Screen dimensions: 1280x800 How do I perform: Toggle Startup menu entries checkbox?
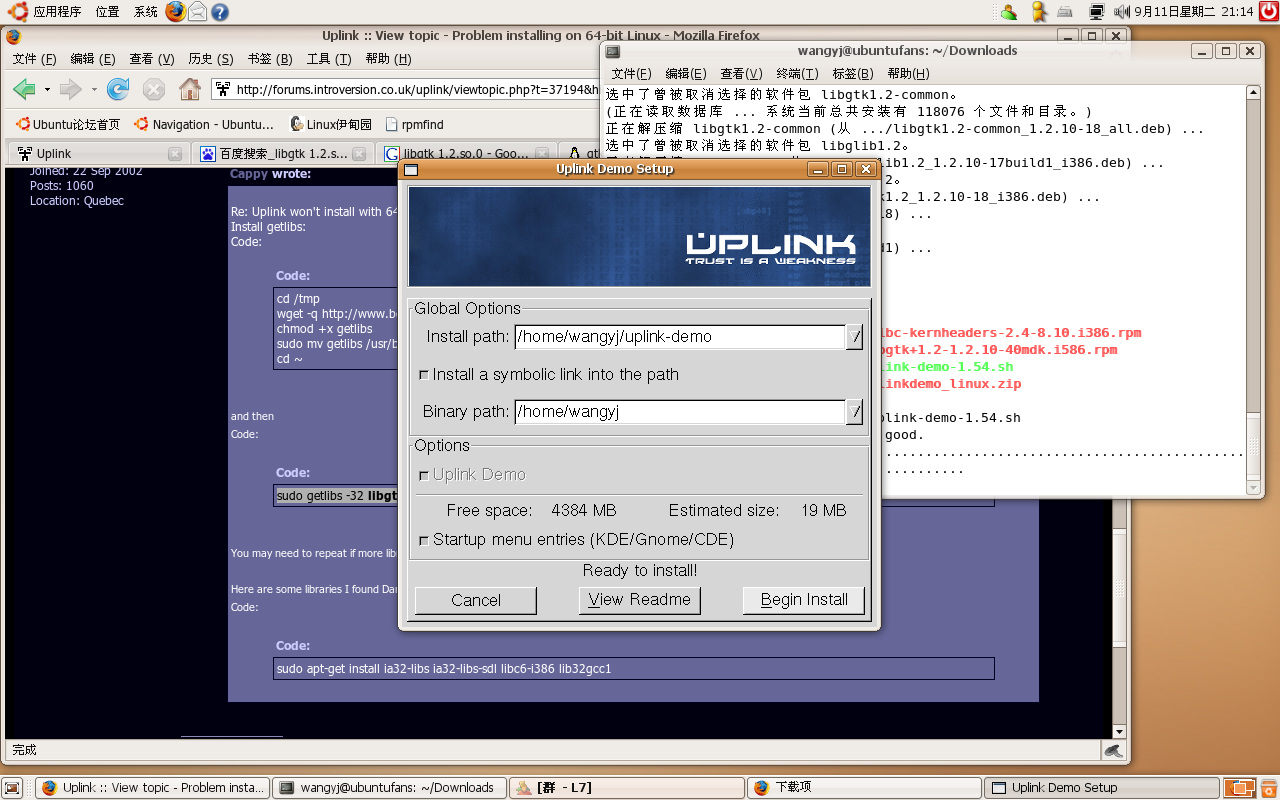(x=423, y=540)
